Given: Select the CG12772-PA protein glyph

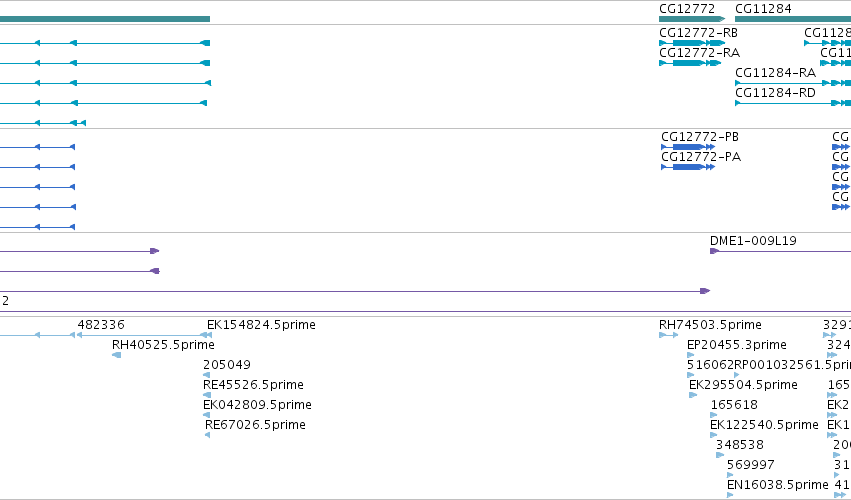Looking at the screenshot, I should pos(688,167).
